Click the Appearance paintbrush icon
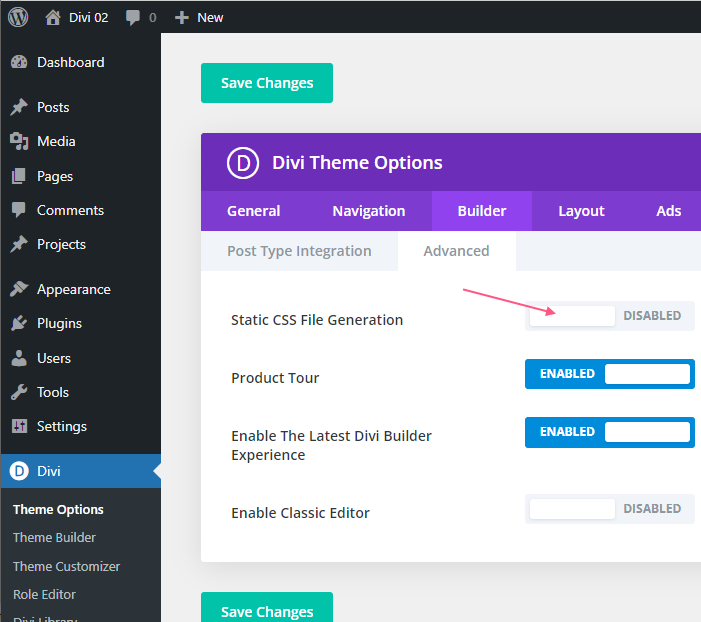The width and height of the screenshot is (701, 622). pos(19,289)
